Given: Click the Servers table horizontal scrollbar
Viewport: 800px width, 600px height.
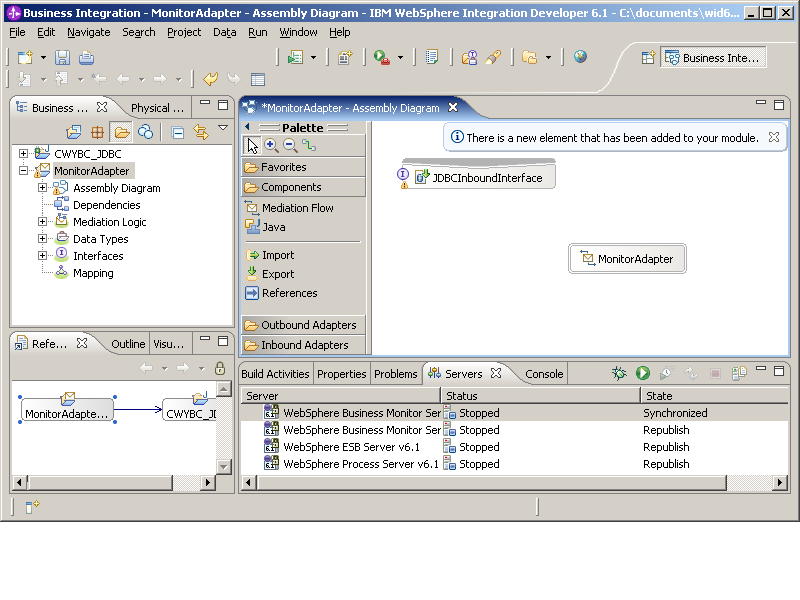Looking at the screenshot, I should [x=492, y=482].
